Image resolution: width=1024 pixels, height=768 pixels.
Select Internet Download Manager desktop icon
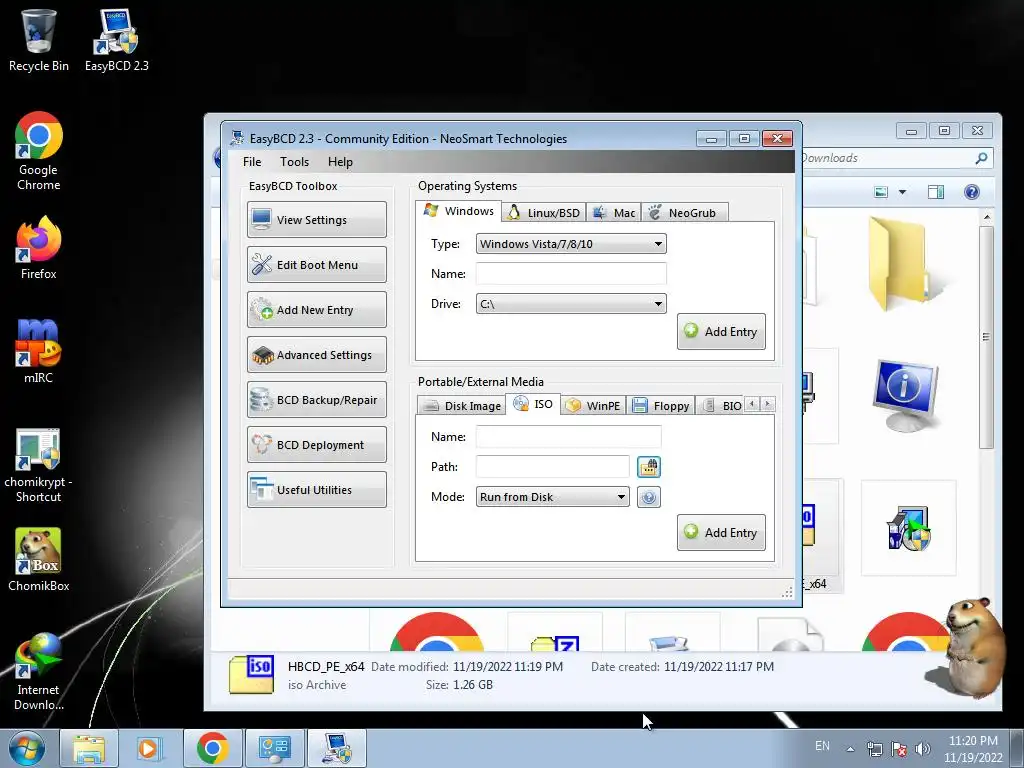pyautogui.click(x=39, y=671)
